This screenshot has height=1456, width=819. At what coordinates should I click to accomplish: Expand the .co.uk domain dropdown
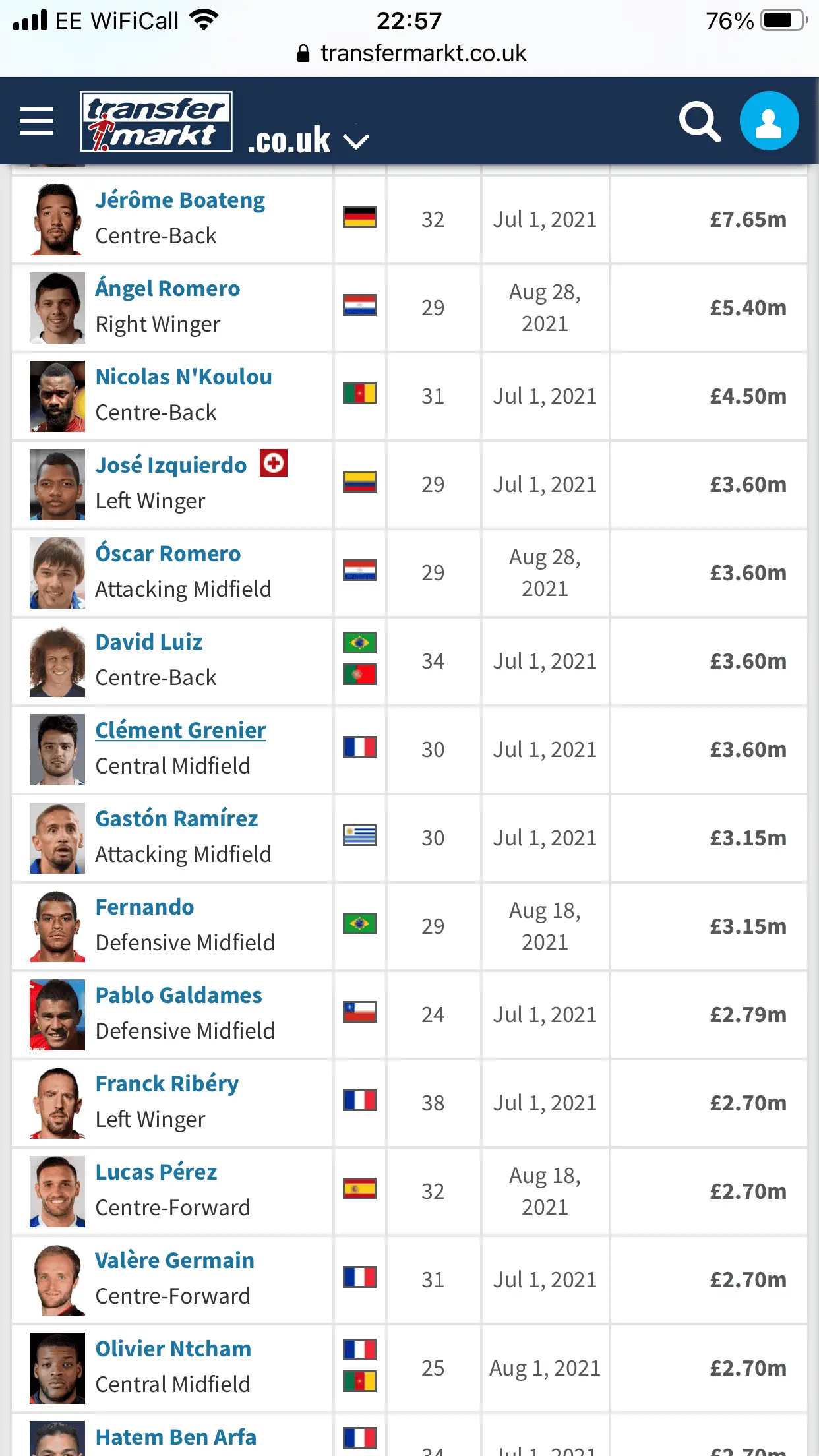click(356, 140)
